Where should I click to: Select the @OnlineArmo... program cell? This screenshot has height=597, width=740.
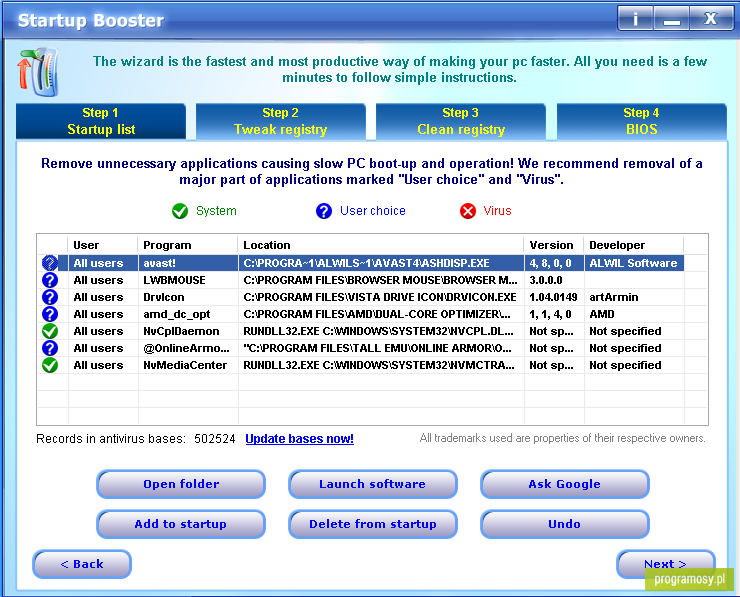pos(188,348)
